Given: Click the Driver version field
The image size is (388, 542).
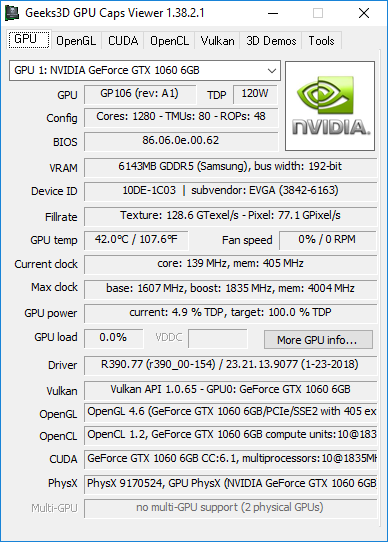Looking at the screenshot, I should point(230,365).
